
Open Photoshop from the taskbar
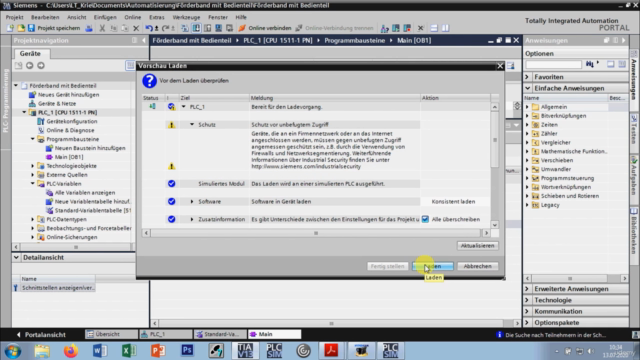pos(187,351)
